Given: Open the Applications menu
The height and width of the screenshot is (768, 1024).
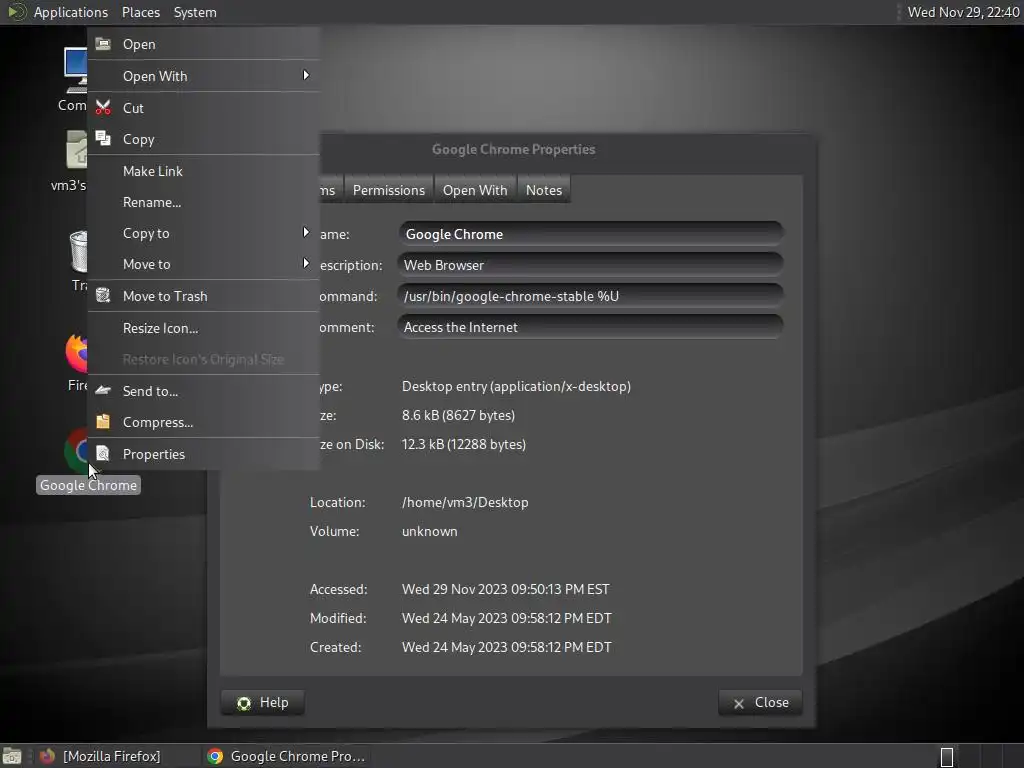Looking at the screenshot, I should [71, 12].
